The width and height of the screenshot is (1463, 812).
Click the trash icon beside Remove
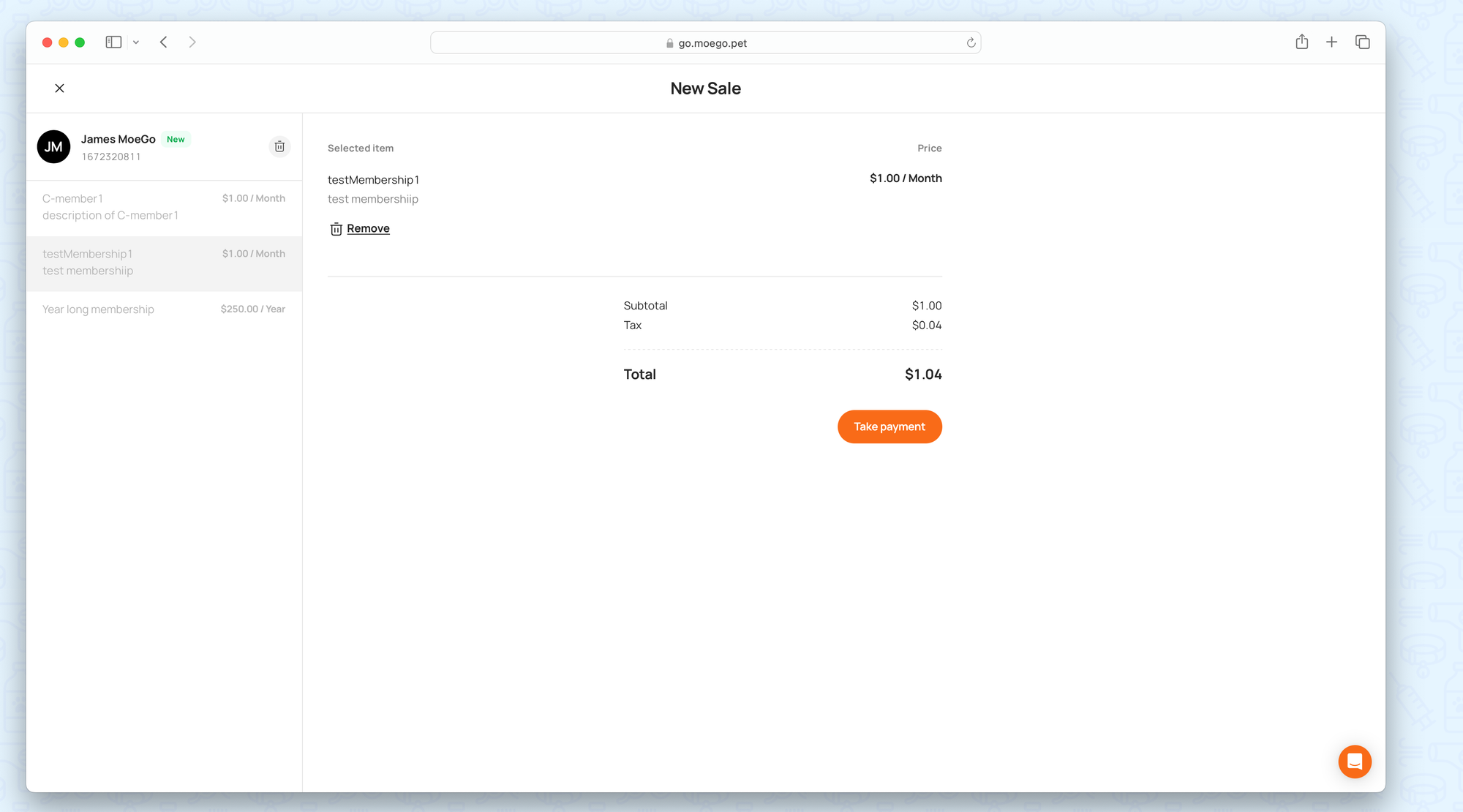pos(336,229)
